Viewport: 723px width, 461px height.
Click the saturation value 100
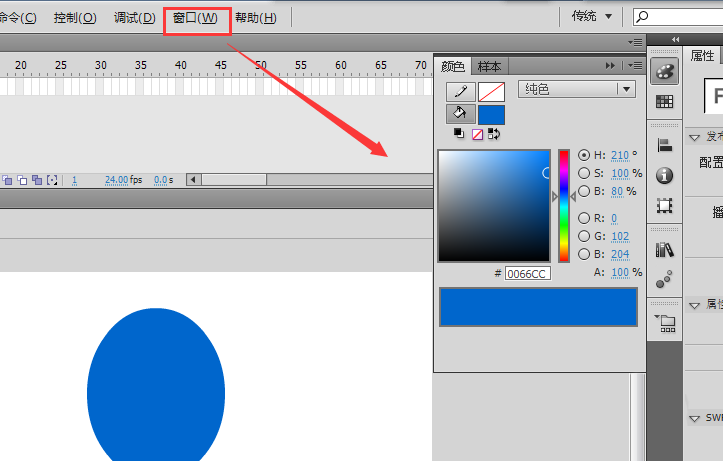pos(620,174)
